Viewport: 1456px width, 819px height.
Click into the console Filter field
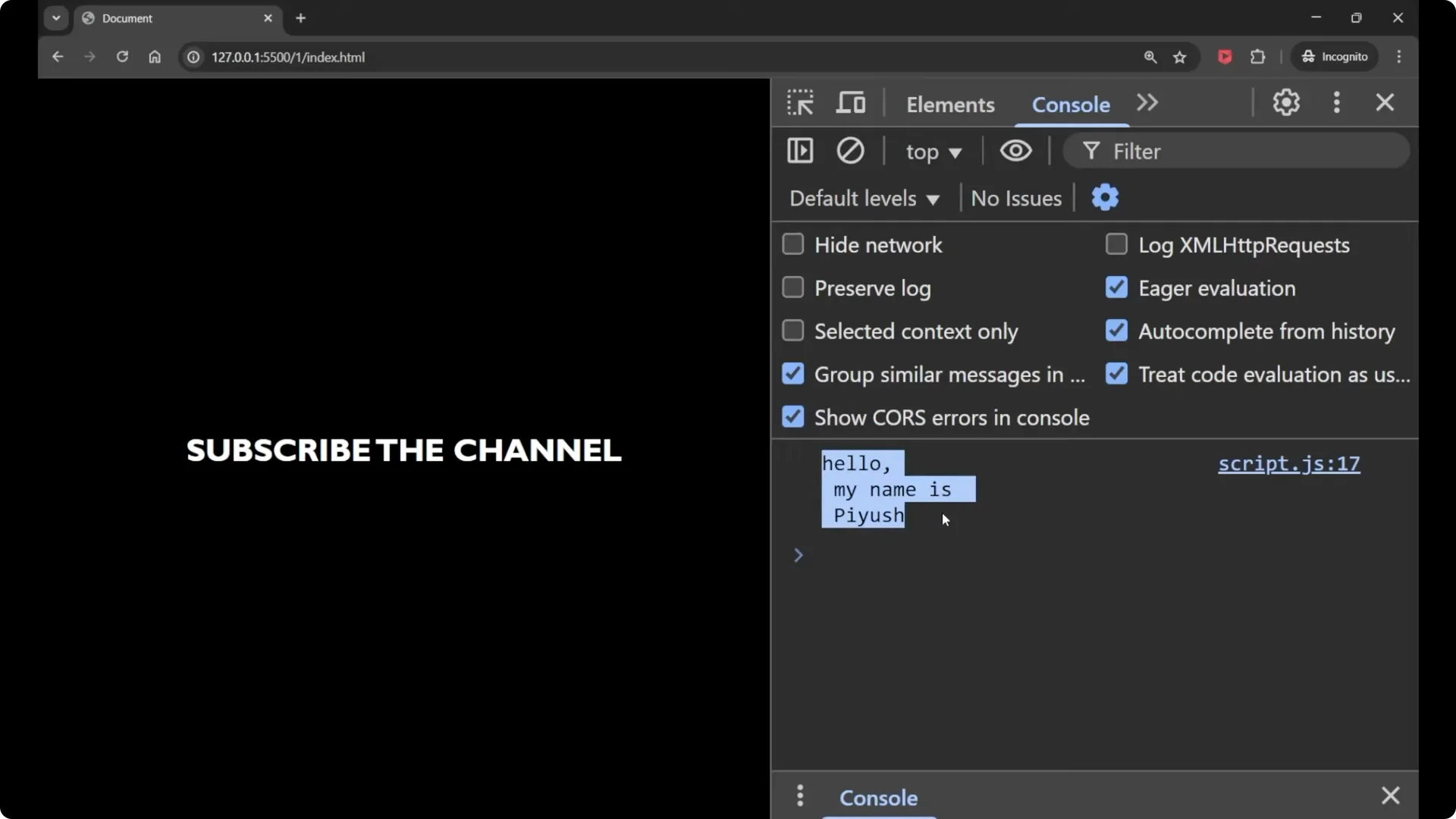pos(1244,152)
